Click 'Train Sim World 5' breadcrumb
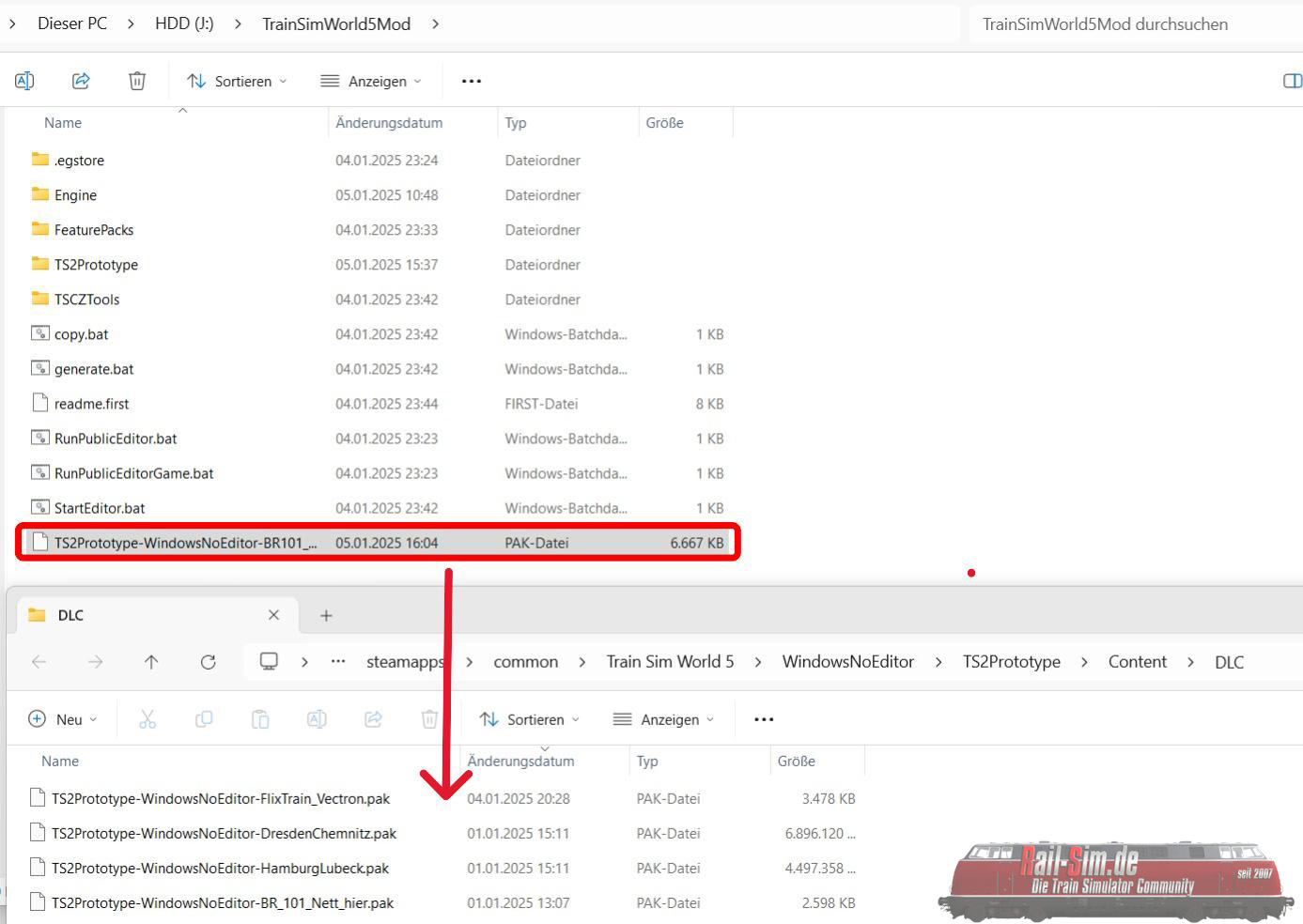The width and height of the screenshot is (1303, 924). (x=670, y=662)
